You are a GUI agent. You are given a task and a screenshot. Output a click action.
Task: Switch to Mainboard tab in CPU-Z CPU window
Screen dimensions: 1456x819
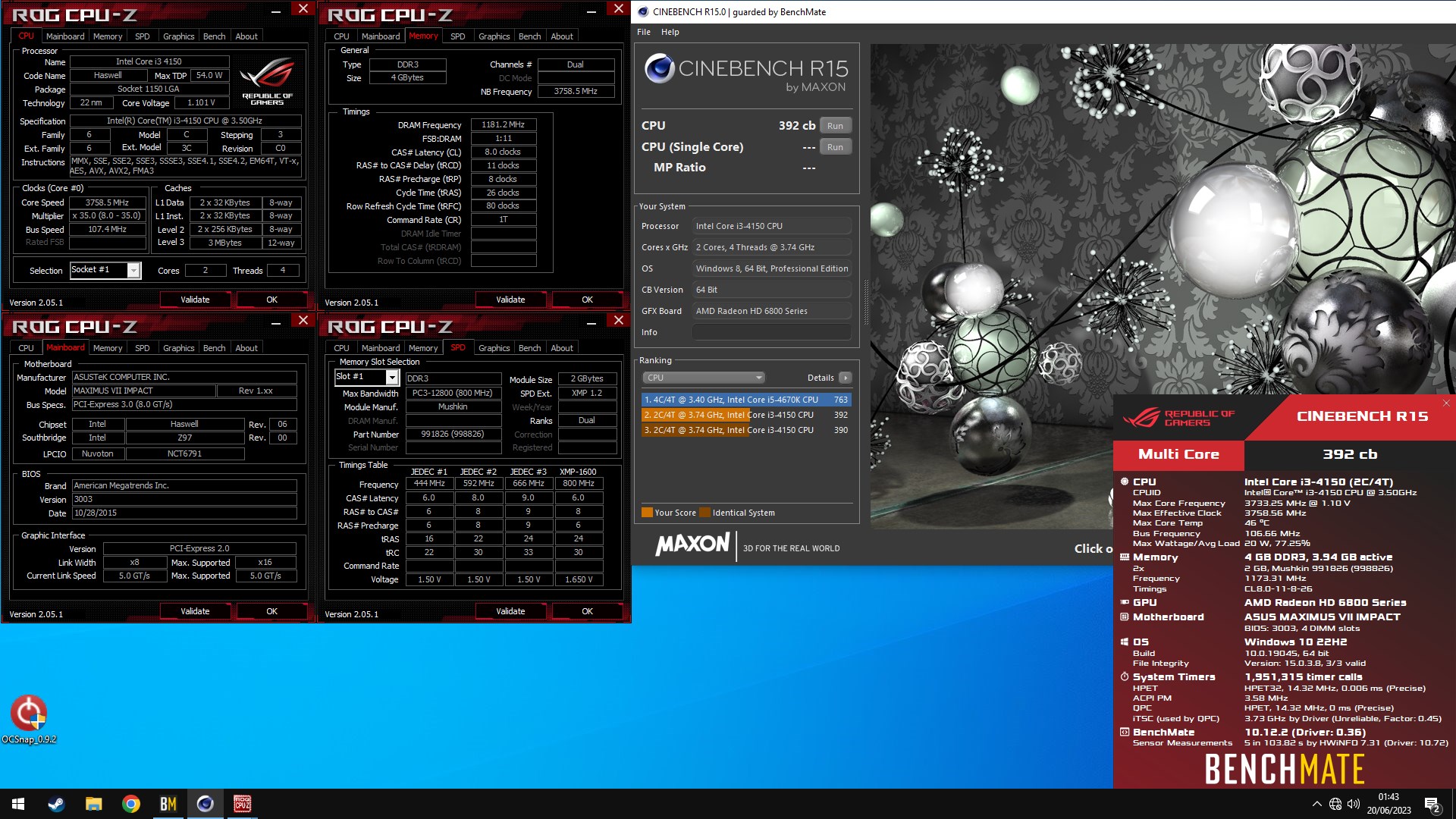tap(65, 36)
